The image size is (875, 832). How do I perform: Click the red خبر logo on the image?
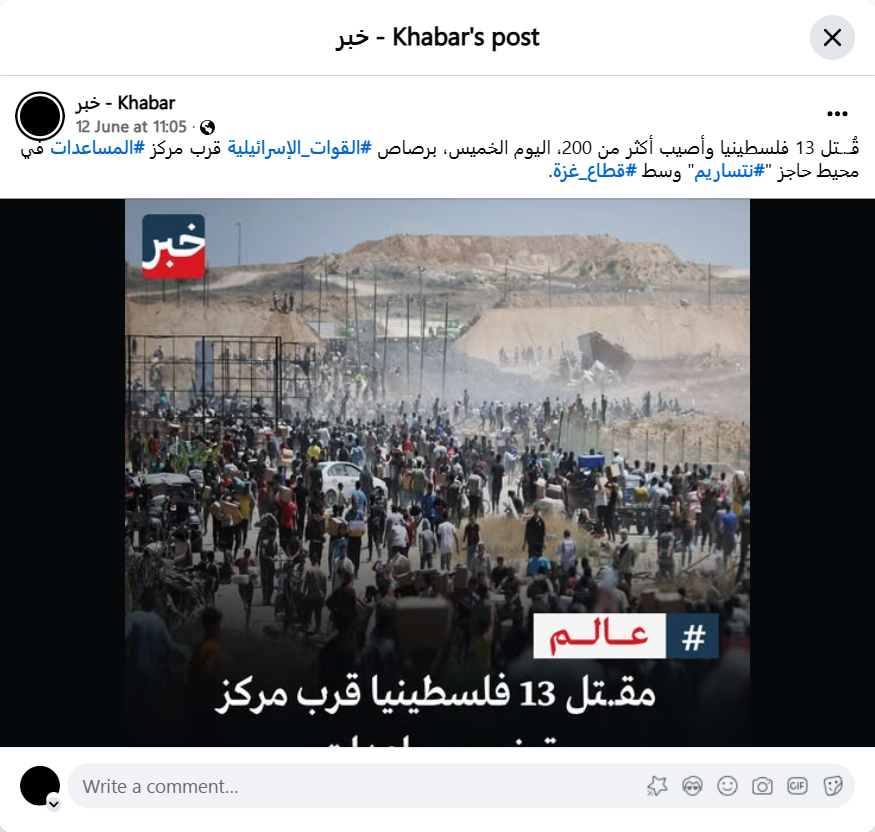(174, 246)
